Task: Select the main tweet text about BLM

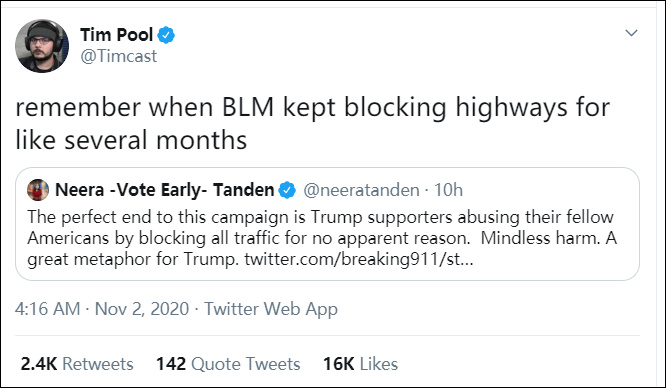Action: pyautogui.click(x=313, y=124)
